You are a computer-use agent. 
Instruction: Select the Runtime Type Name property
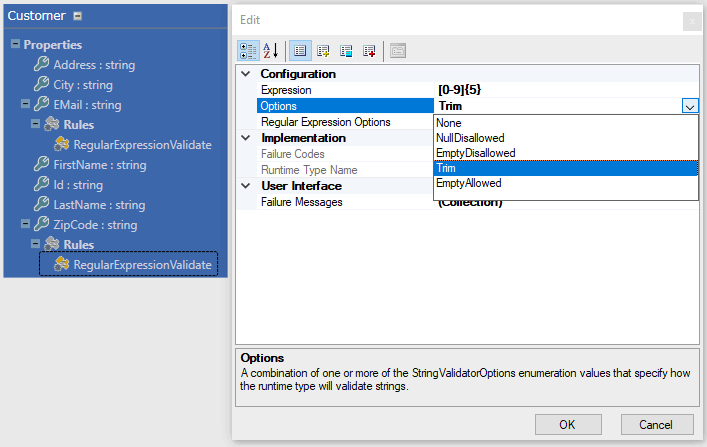pyautogui.click(x=345, y=170)
